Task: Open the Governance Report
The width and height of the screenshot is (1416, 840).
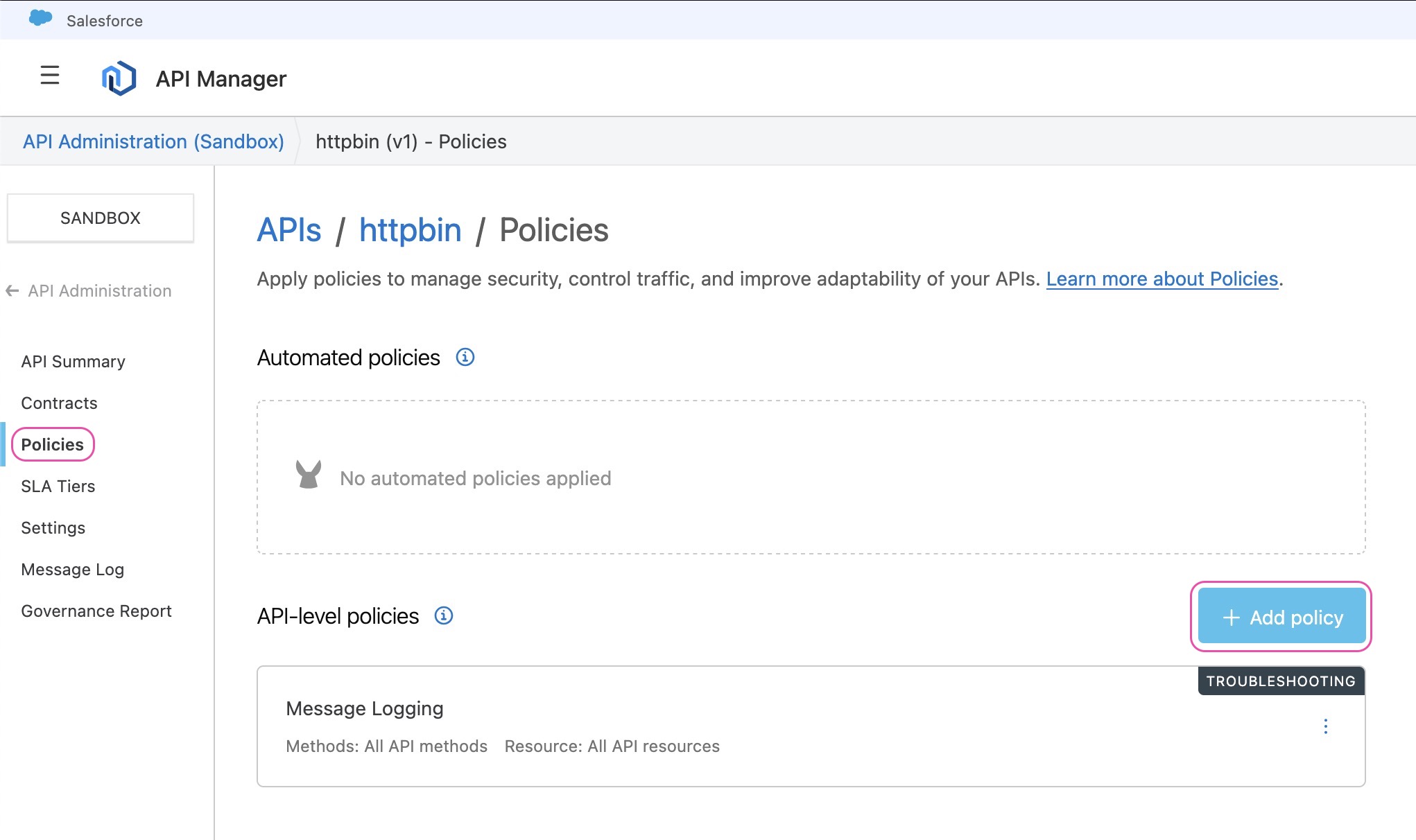Action: [x=96, y=611]
